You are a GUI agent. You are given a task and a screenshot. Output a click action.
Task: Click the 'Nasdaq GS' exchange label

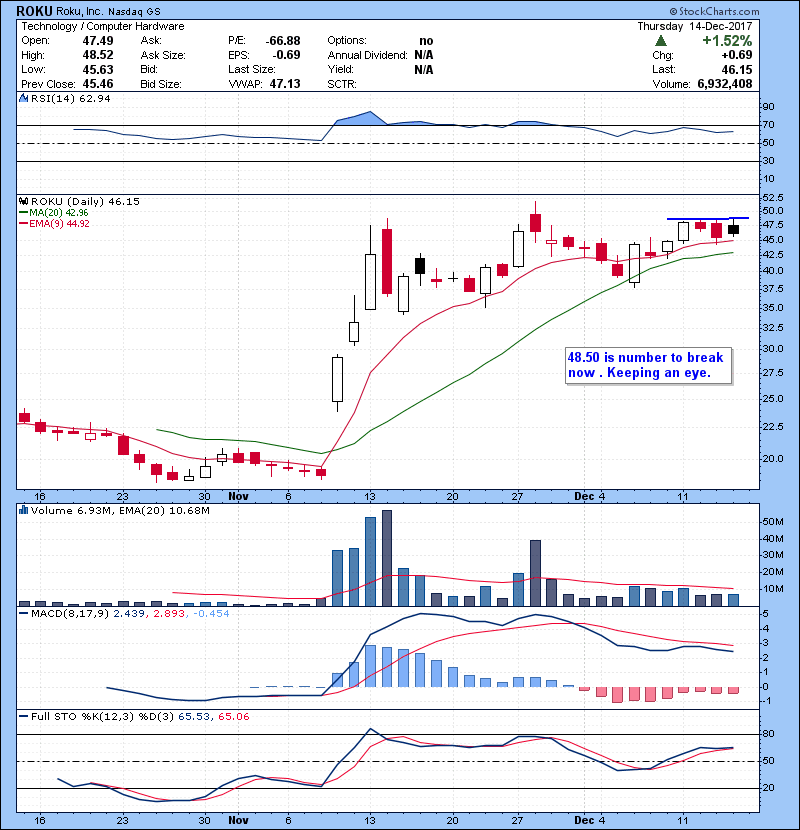pyautogui.click(x=134, y=12)
